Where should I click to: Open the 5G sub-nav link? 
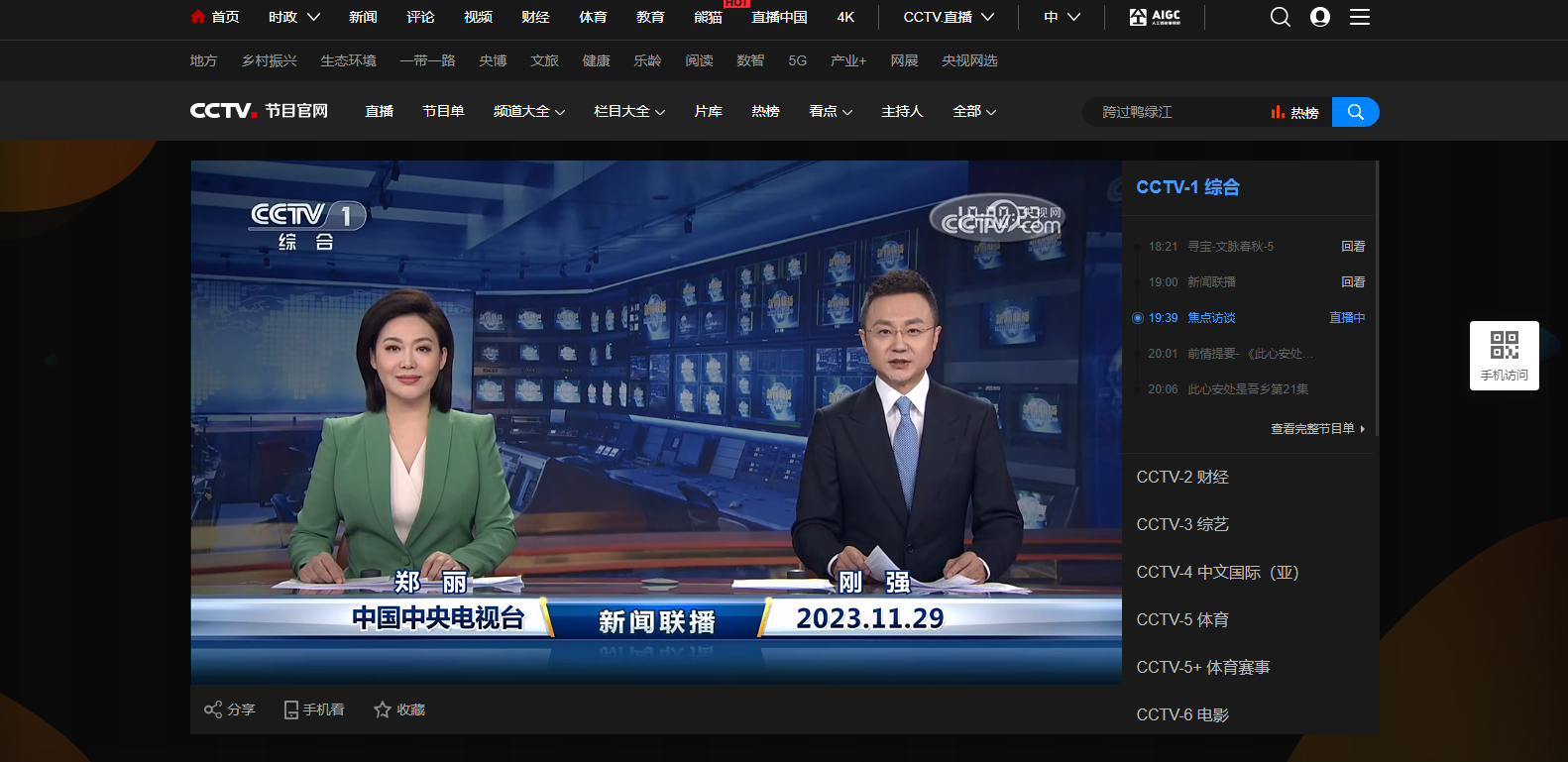tap(797, 60)
